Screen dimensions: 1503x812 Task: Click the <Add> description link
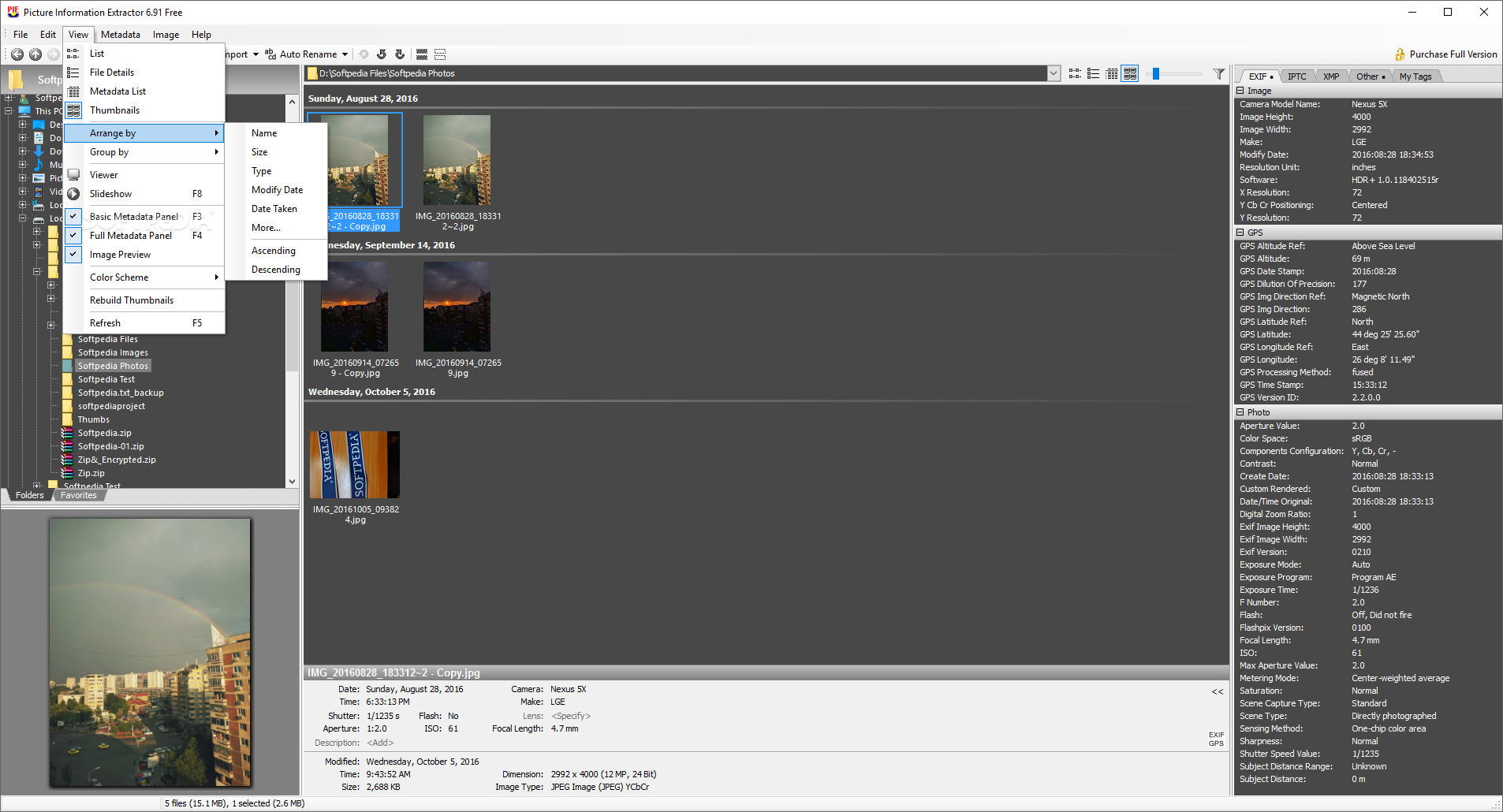point(380,743)
